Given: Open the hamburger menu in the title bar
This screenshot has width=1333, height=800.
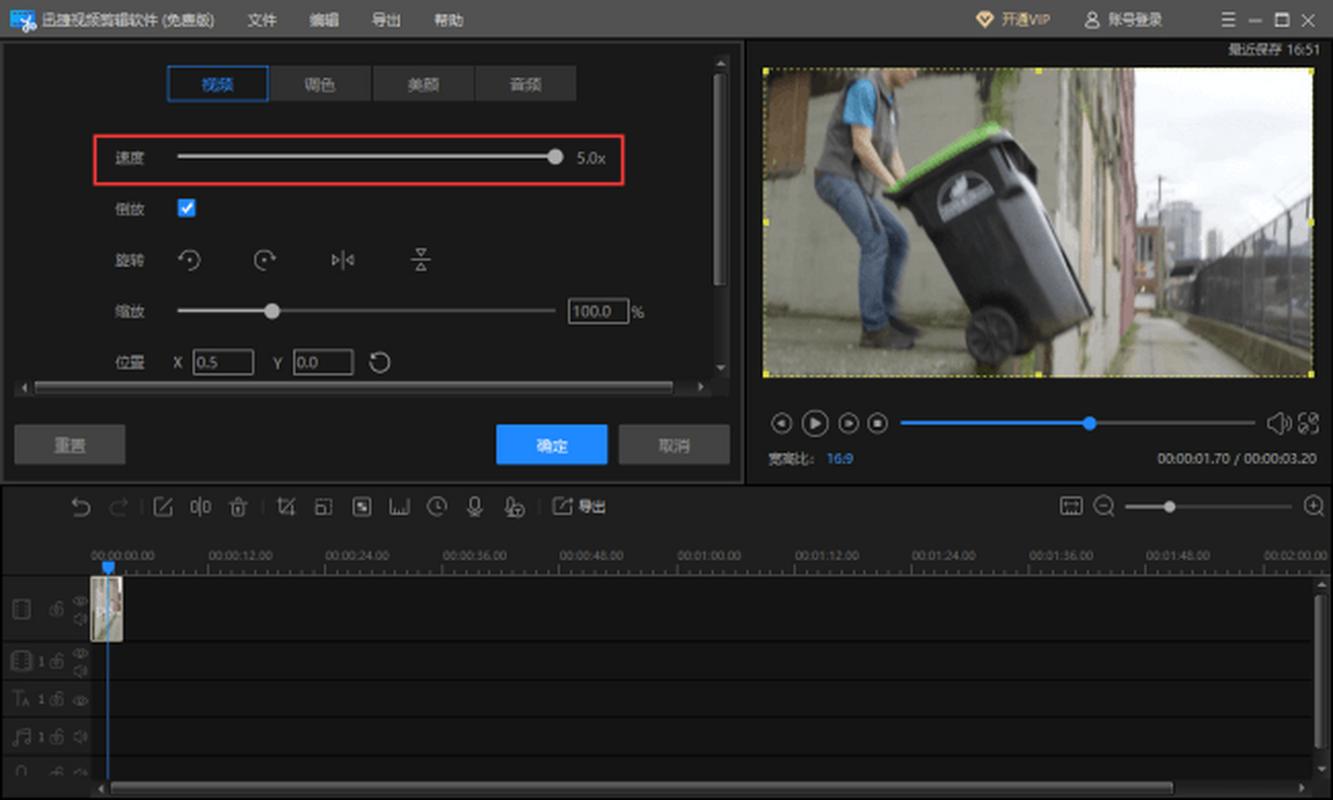Looking at the screenshot, I should [x=1229, y=20].
